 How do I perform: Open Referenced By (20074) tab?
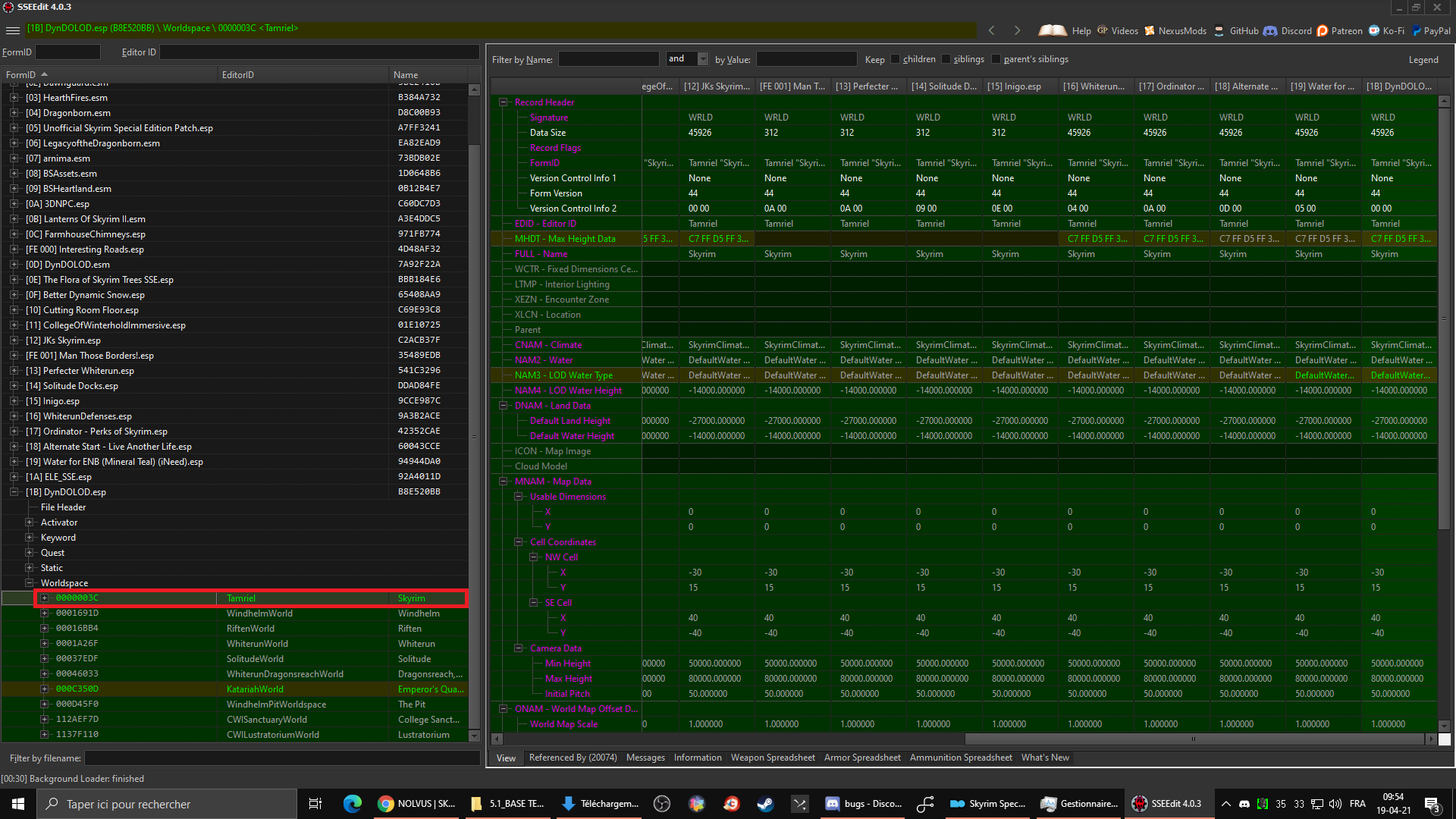pos(573,758)
